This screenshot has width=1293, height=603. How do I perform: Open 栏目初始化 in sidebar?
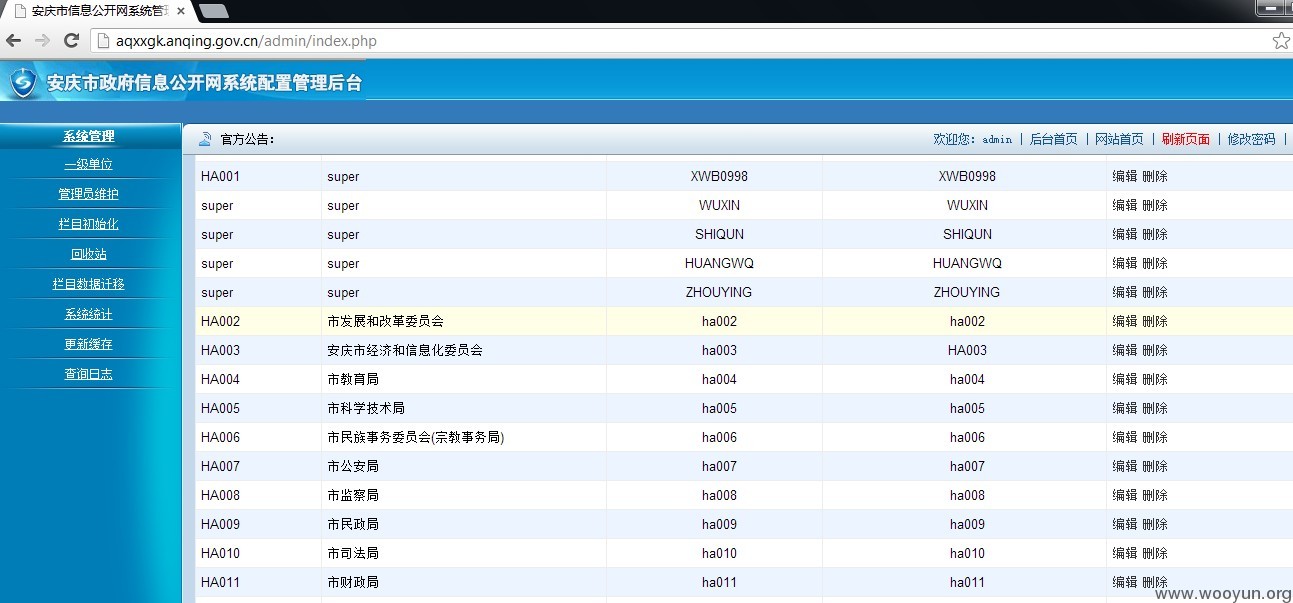pos(88,224)
